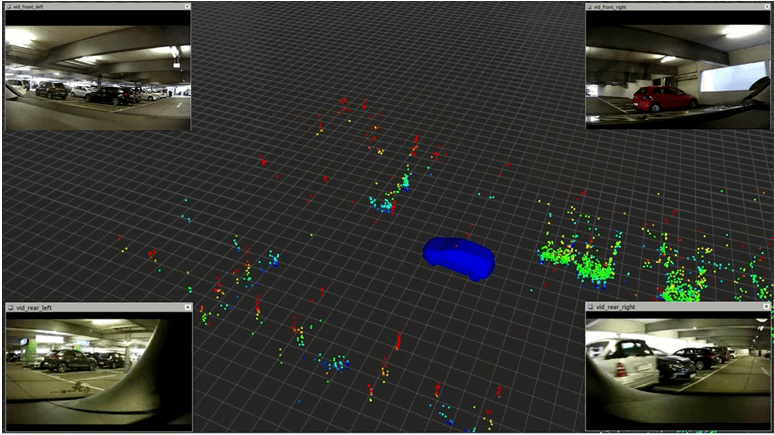Click the red car in front-right feed

point(665,98)
